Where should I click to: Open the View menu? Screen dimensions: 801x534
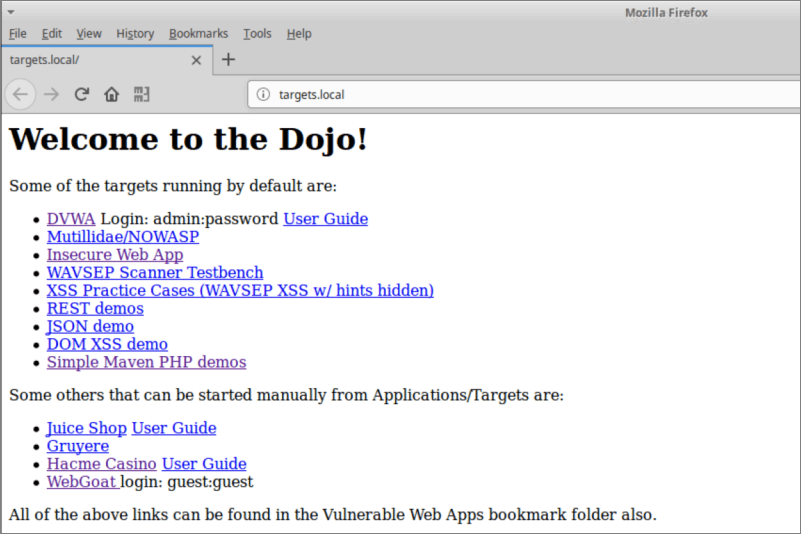(89, 34)
